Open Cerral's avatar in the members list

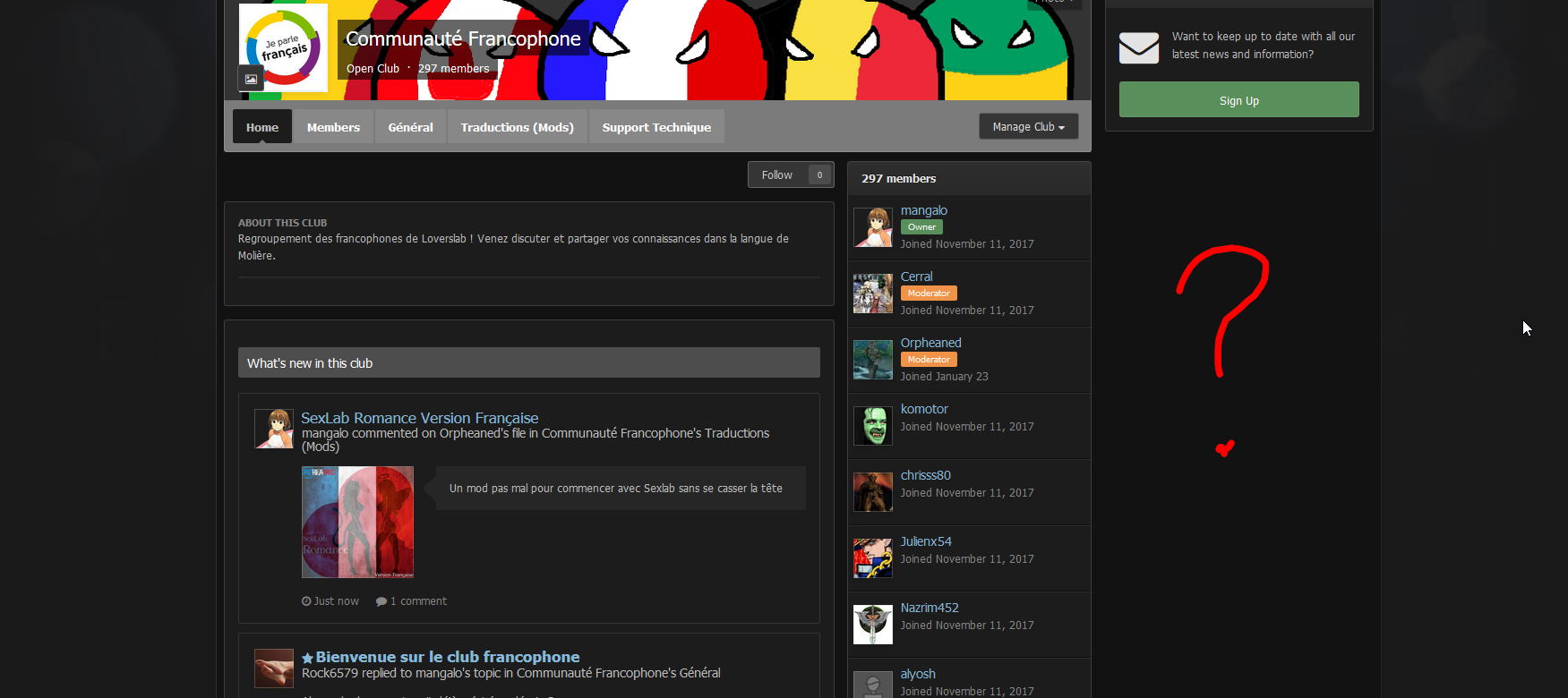873,294
